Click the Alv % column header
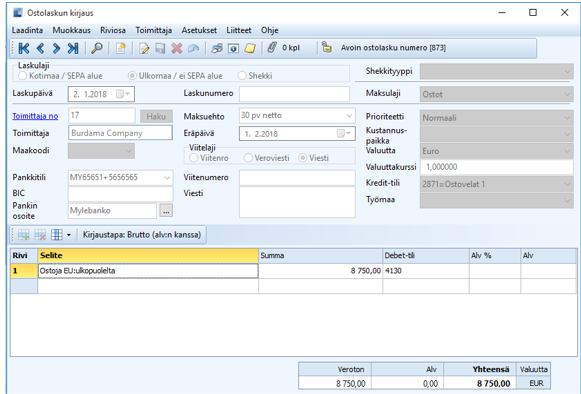The height and width of the screenshot is (394, 581). [495, 256]
